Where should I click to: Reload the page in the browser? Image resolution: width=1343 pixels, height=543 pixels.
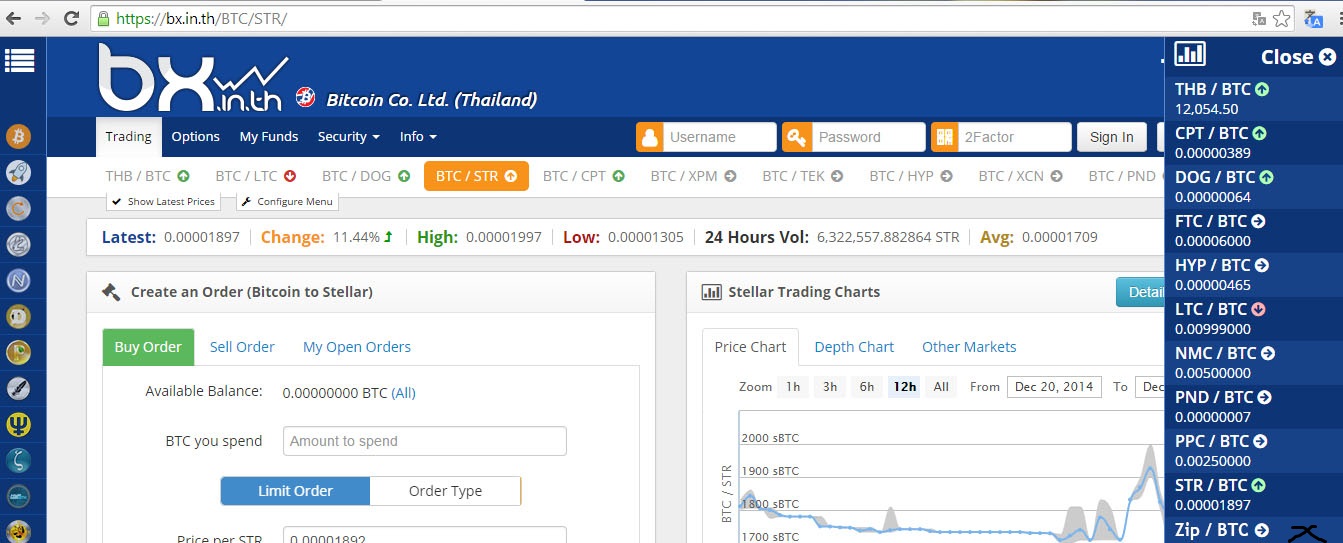(x=71, y=18)
